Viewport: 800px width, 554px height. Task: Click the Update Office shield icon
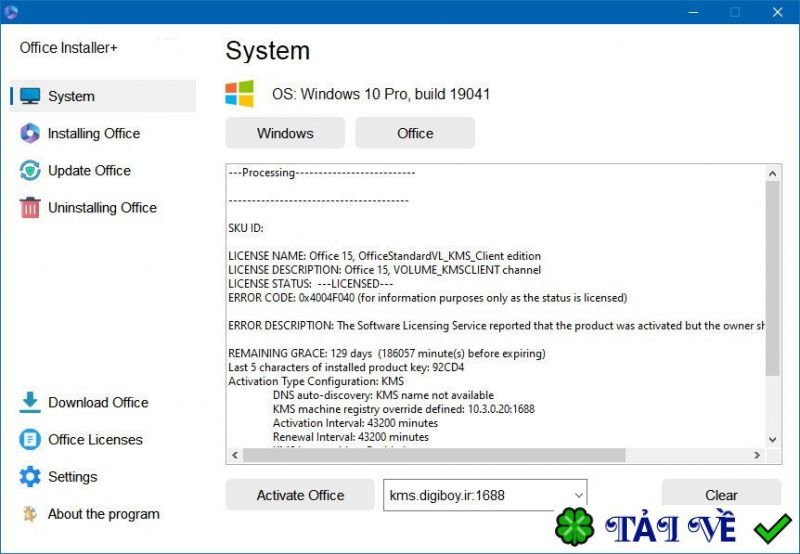tap(30, 170)
